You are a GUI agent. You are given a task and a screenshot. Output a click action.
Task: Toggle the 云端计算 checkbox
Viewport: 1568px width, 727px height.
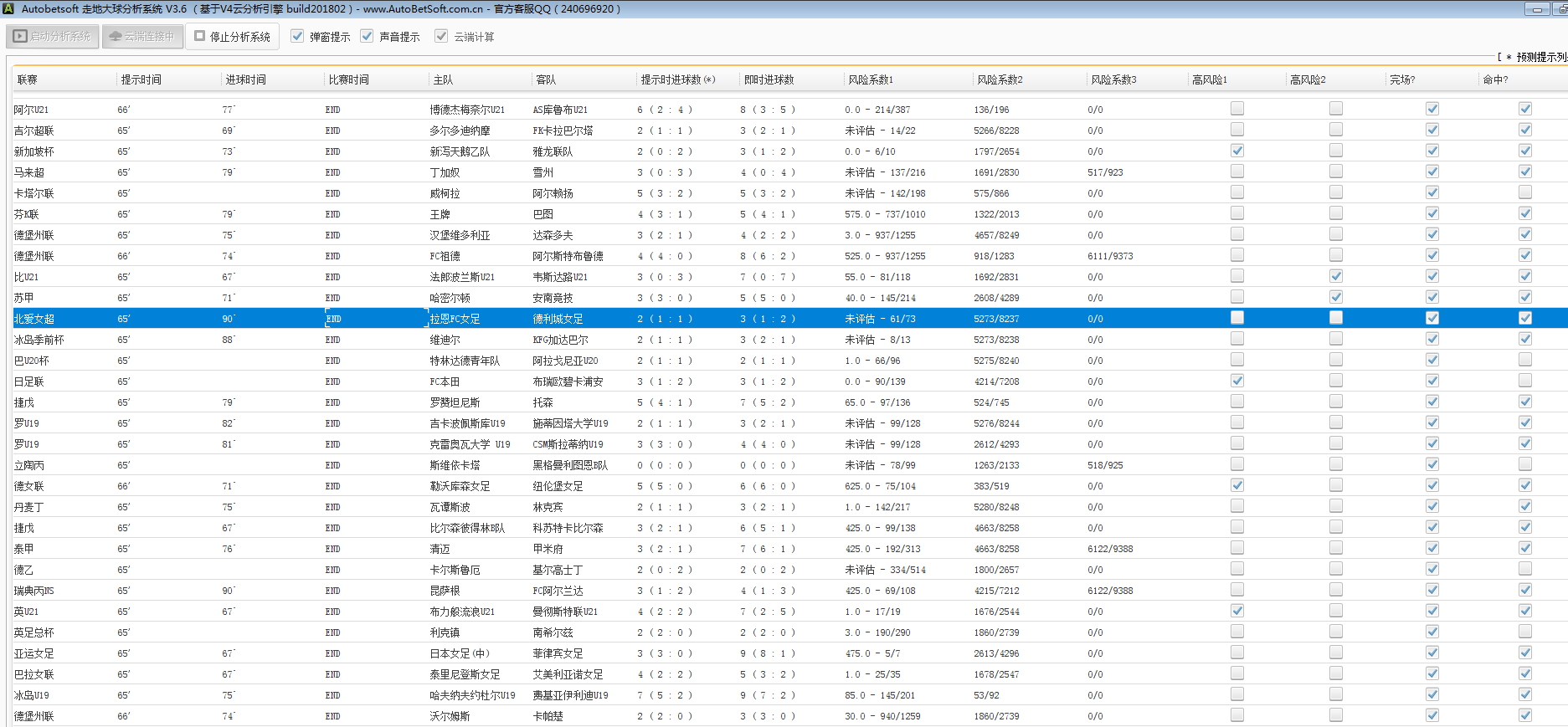(x=441, y=36)
